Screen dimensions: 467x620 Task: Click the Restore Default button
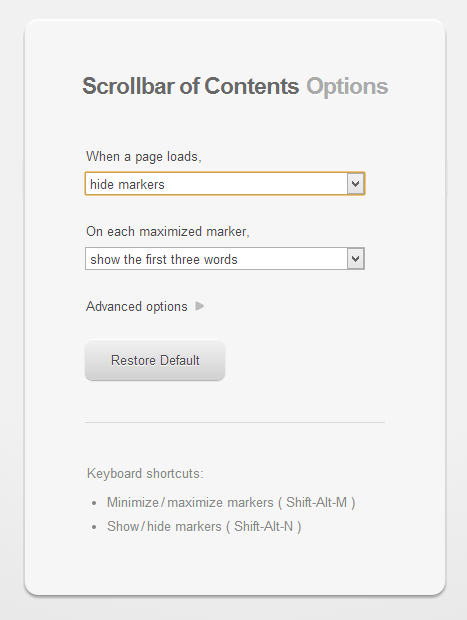pyautogui.click(x=155, y=360)
